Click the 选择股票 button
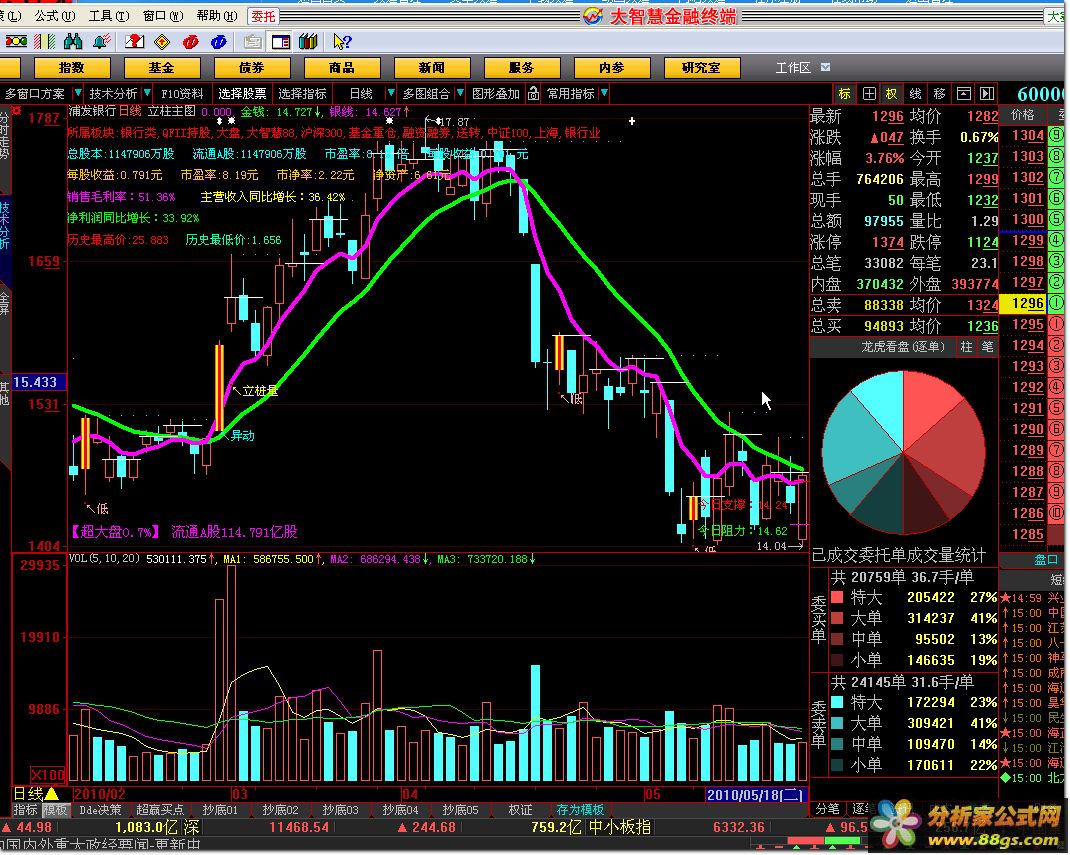The image size is (1070, 855). coord(242,93)
